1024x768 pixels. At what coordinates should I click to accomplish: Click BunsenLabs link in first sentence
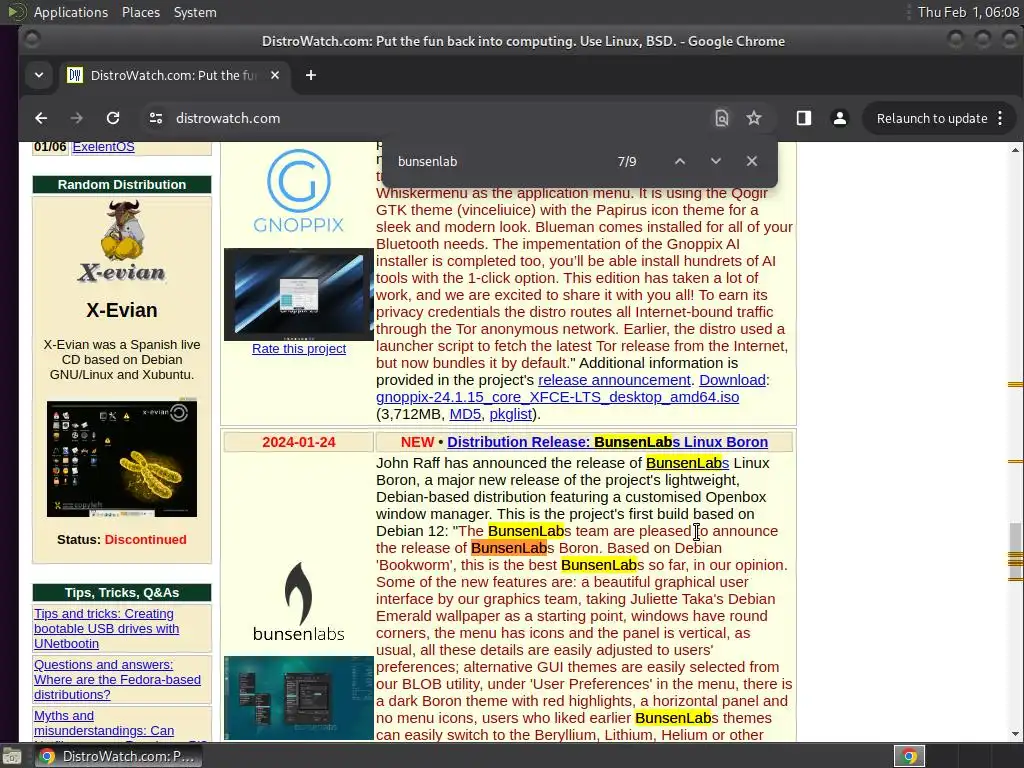688,463
